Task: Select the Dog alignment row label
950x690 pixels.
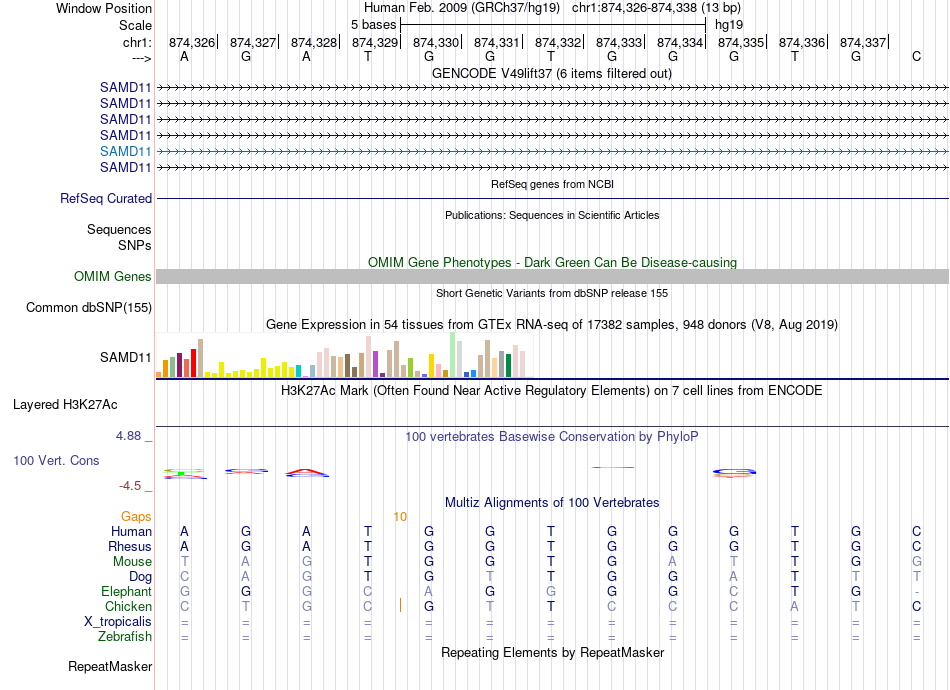Action: tap(140, 577)
